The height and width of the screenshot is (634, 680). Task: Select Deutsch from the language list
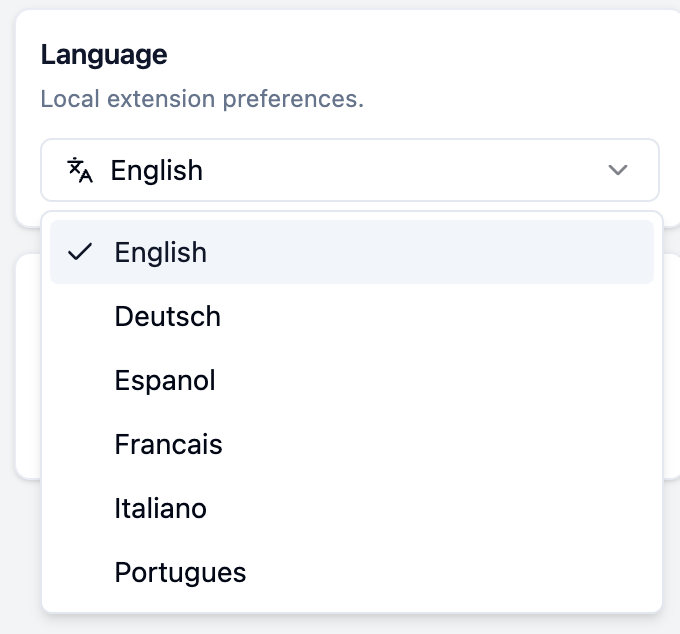[168, 317]
